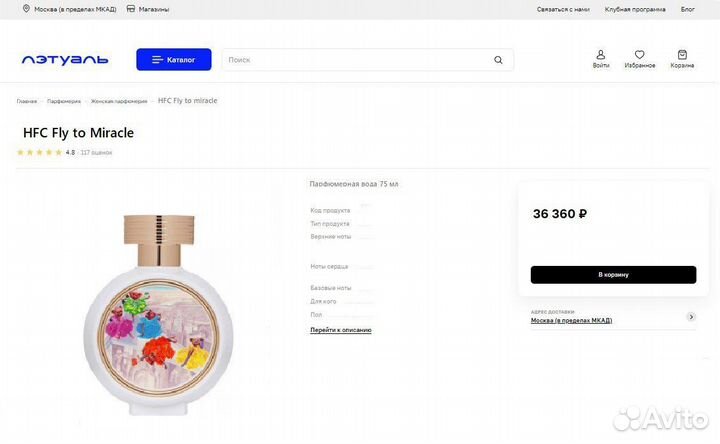
Task: Add product with В корзину button
Action: (613, 275)
